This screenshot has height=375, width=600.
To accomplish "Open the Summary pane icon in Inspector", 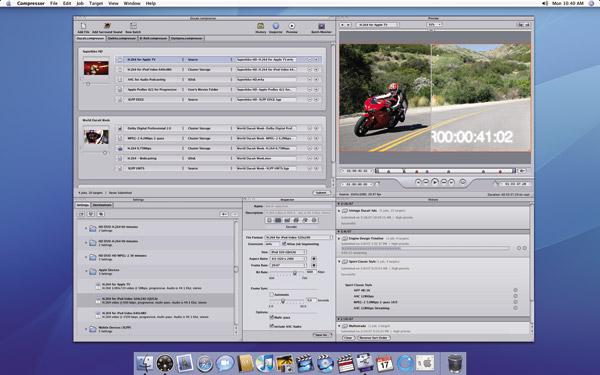I will (269, 220).
